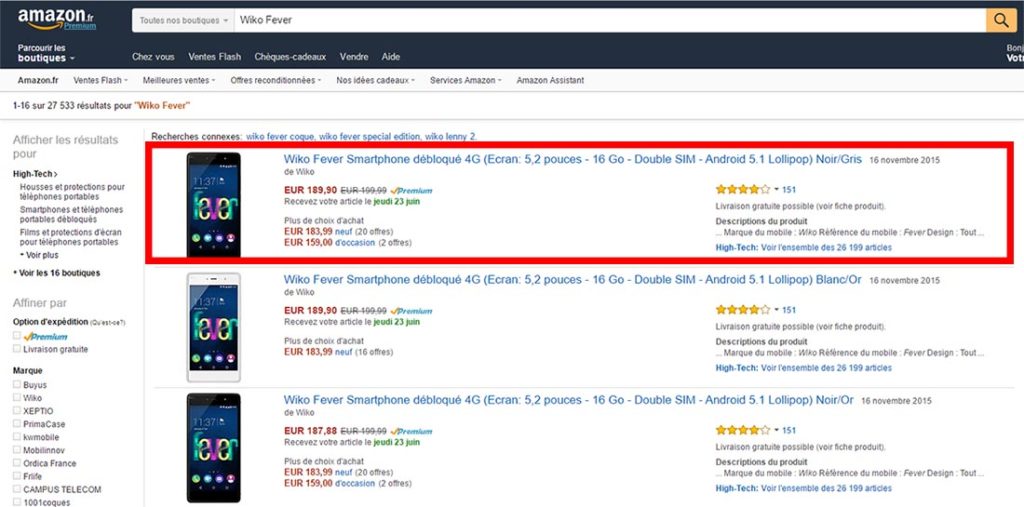Click the orange search magnifier button
1024x507 pixels.
1000,20
